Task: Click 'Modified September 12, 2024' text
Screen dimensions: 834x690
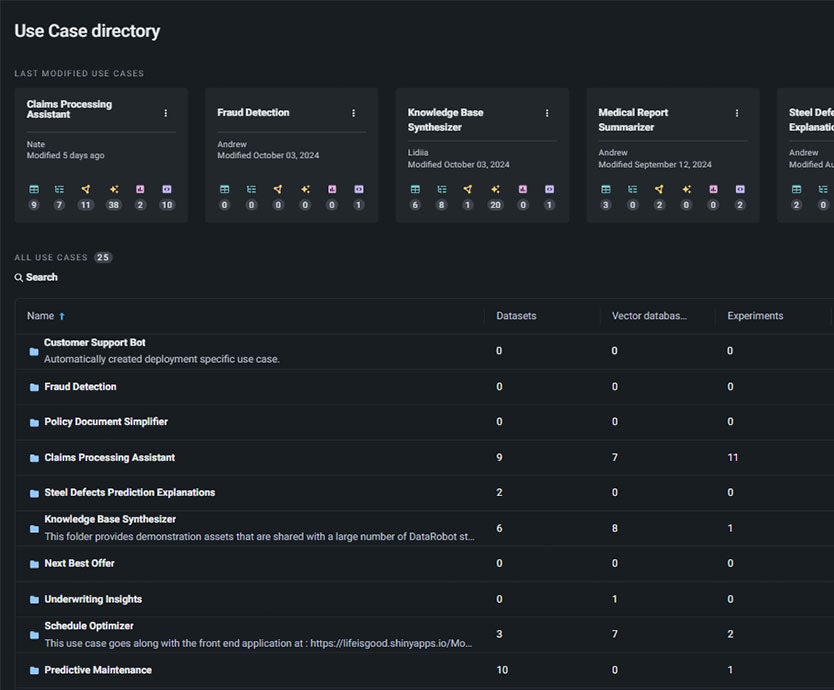Action: (x=655, y=164)
